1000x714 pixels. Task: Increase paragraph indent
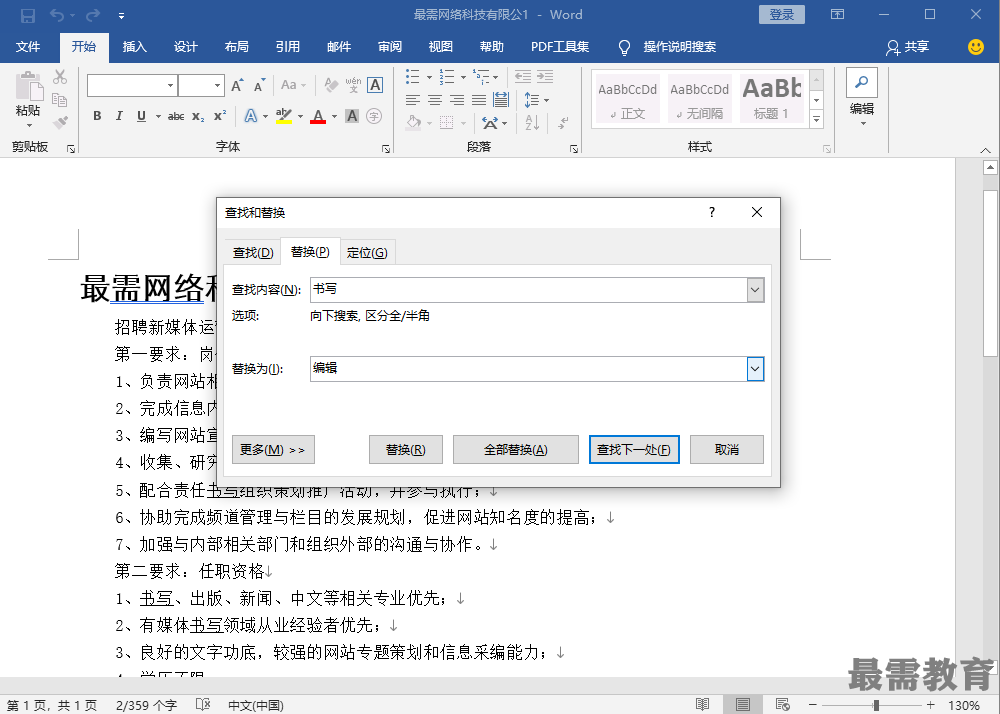[545, 77]
